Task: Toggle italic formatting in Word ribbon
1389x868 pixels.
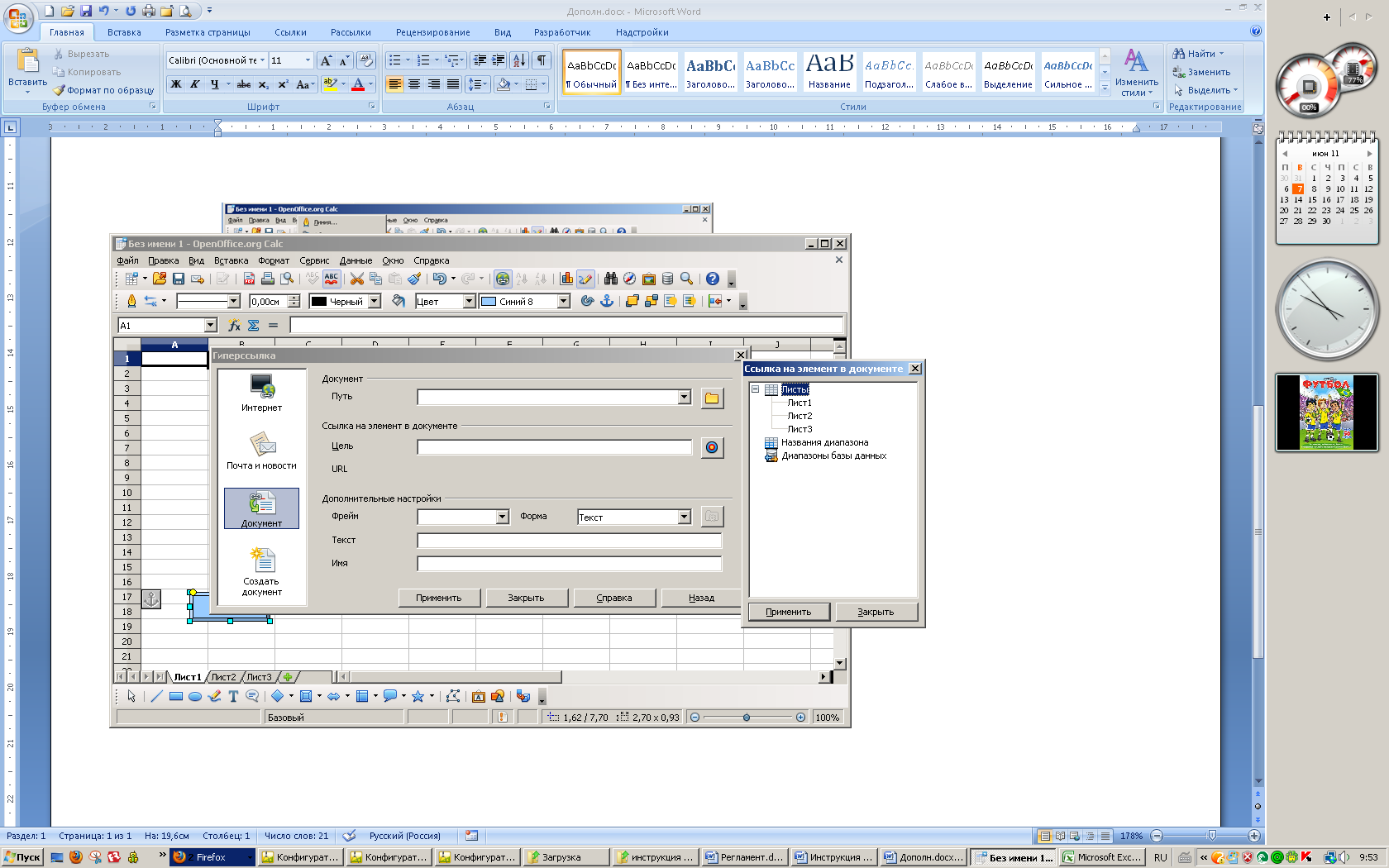Action: 195,84
